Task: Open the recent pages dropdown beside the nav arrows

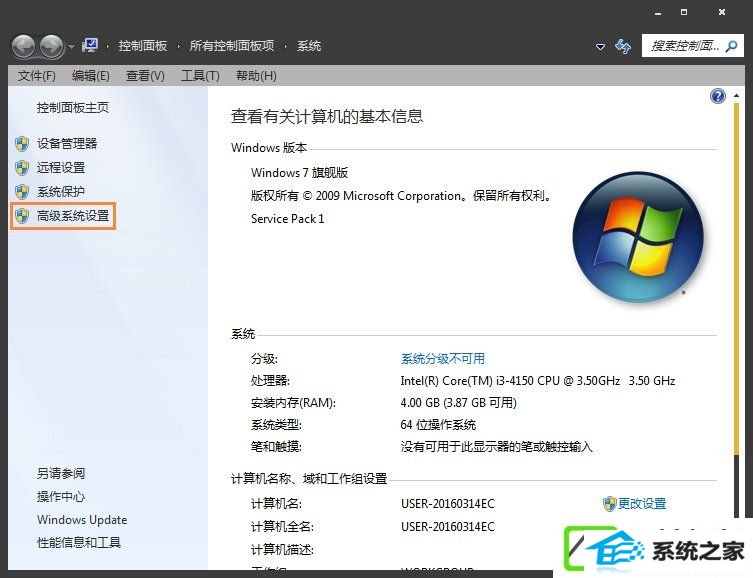Action: (x=71, y=47)
